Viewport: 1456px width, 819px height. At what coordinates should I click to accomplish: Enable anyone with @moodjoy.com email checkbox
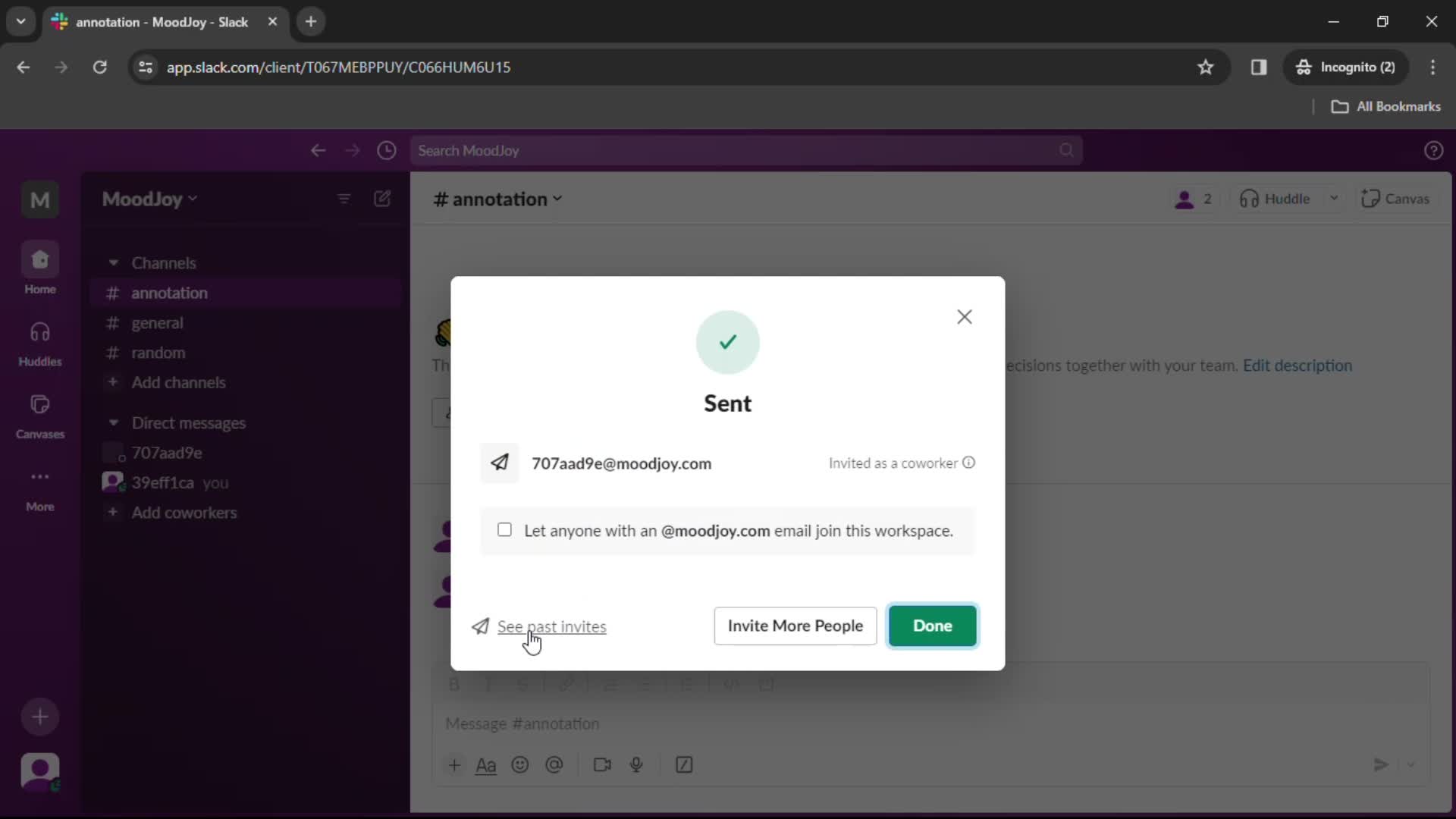506,530
